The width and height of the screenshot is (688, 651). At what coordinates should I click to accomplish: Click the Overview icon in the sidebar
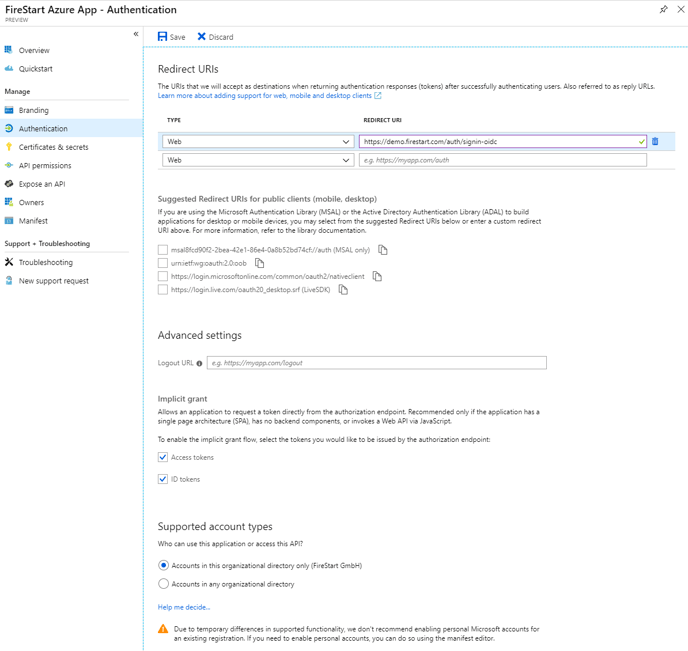9,50
